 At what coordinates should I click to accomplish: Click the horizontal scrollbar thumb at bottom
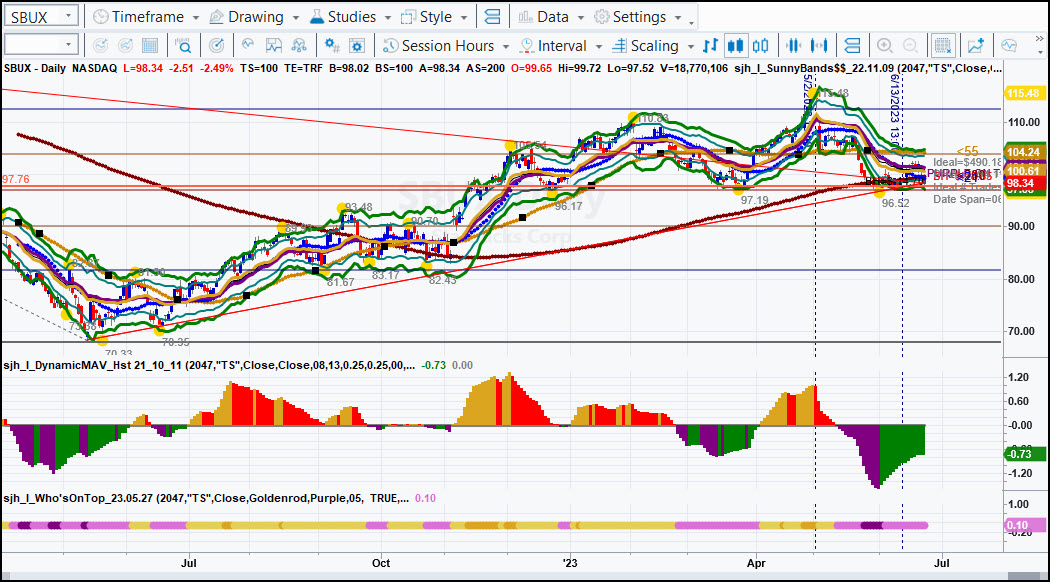coord(1025,577)
